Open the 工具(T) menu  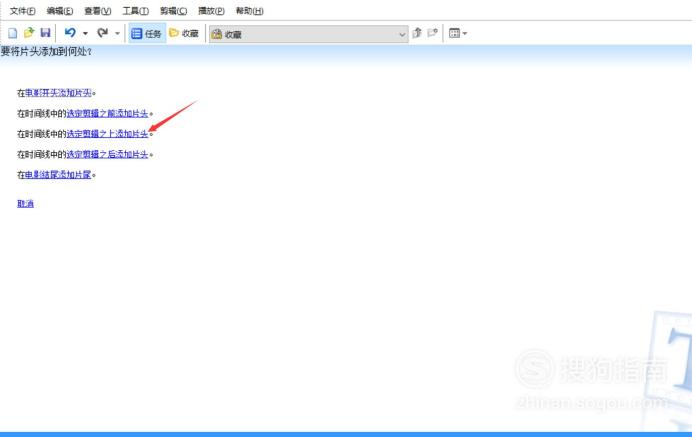tap(135, 11)
